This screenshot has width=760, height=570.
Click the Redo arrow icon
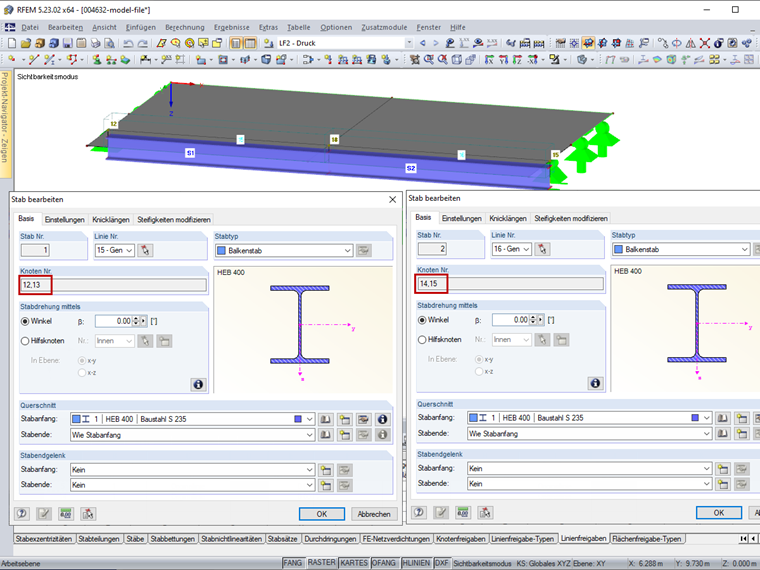point(142,43)
